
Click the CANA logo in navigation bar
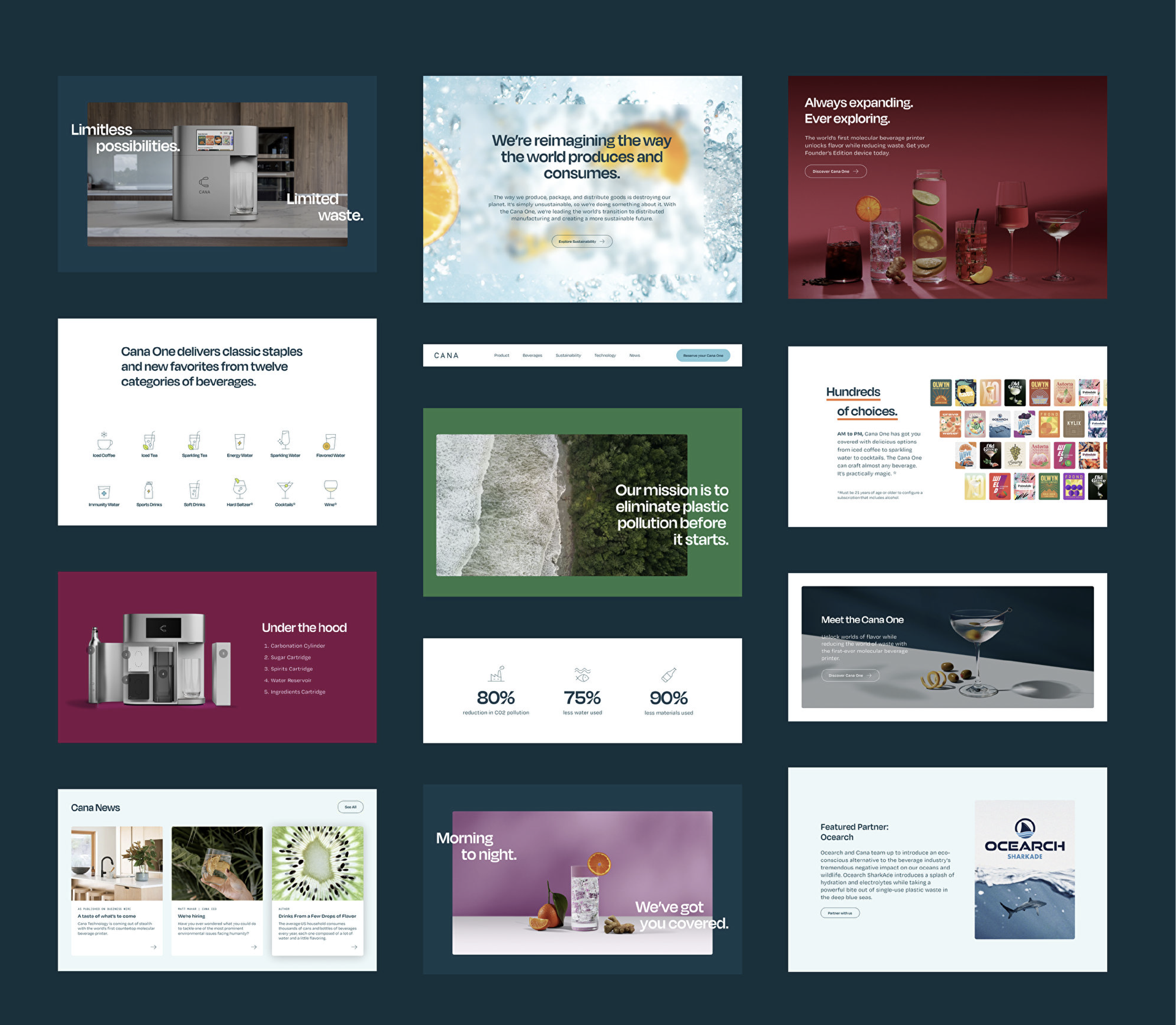(446, 355)
